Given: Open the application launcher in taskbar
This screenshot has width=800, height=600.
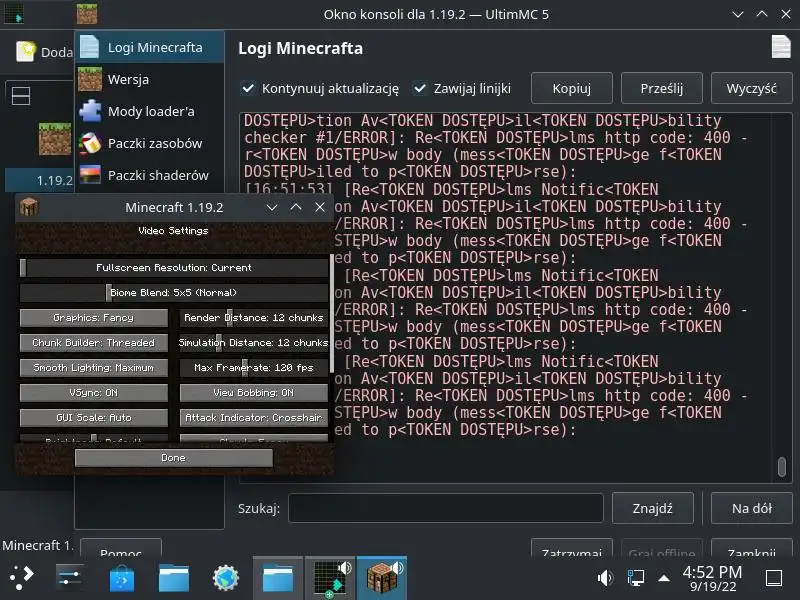Looking at the screenshot, I should [22, 578].
